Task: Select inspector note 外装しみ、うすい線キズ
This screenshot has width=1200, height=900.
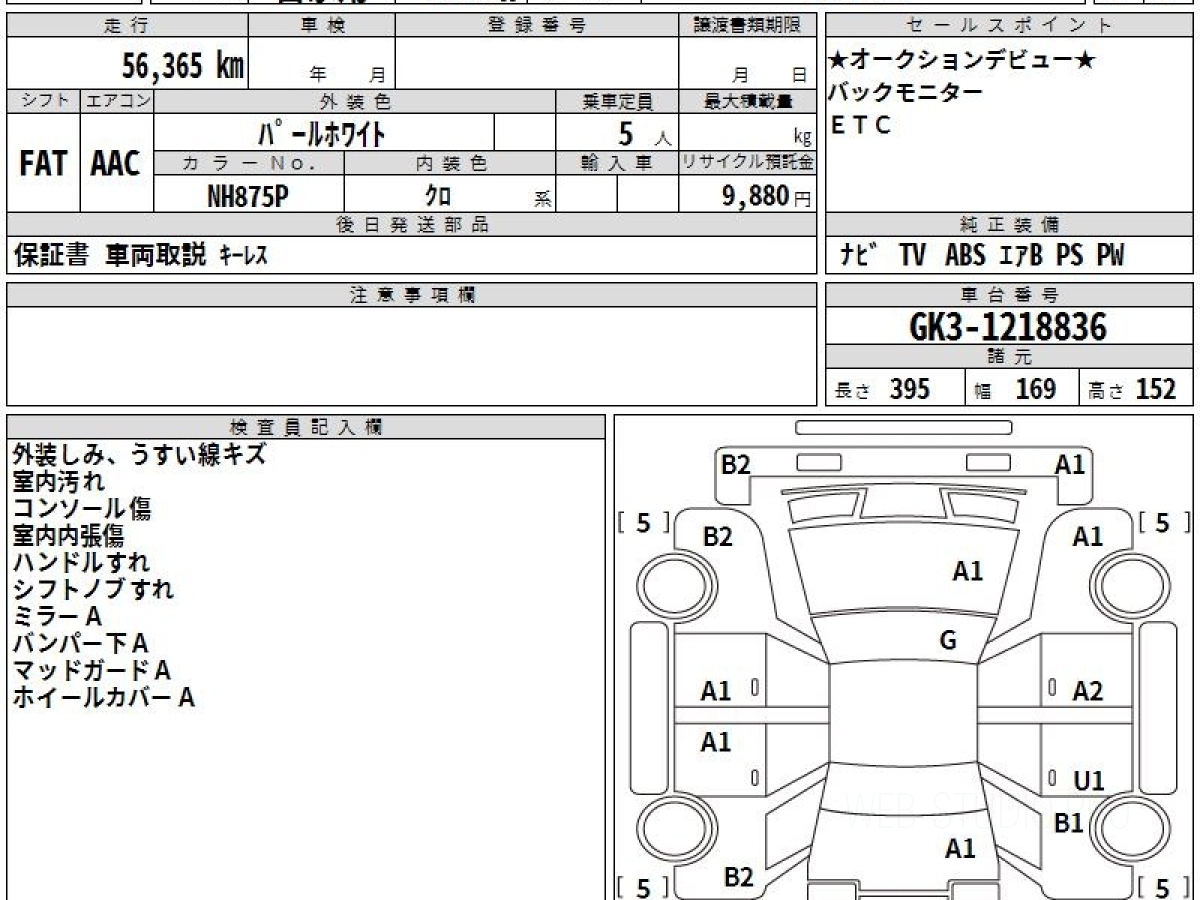Action: click(139, 454)
